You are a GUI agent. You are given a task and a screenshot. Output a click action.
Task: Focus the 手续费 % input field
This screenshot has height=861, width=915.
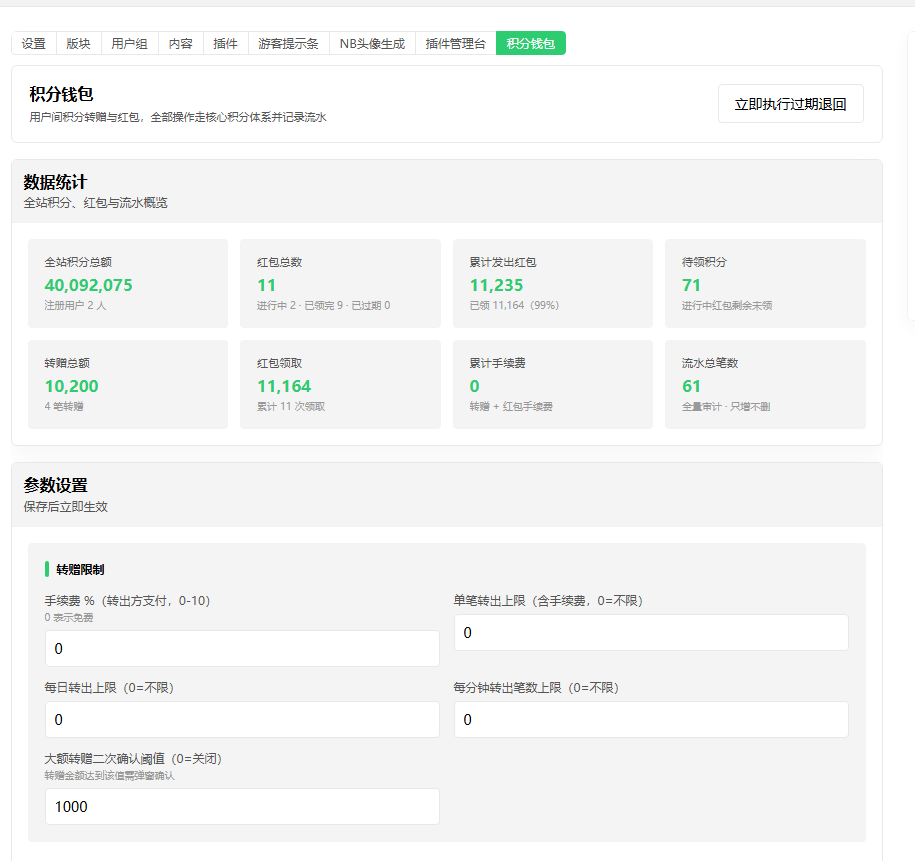pos(242,649)
